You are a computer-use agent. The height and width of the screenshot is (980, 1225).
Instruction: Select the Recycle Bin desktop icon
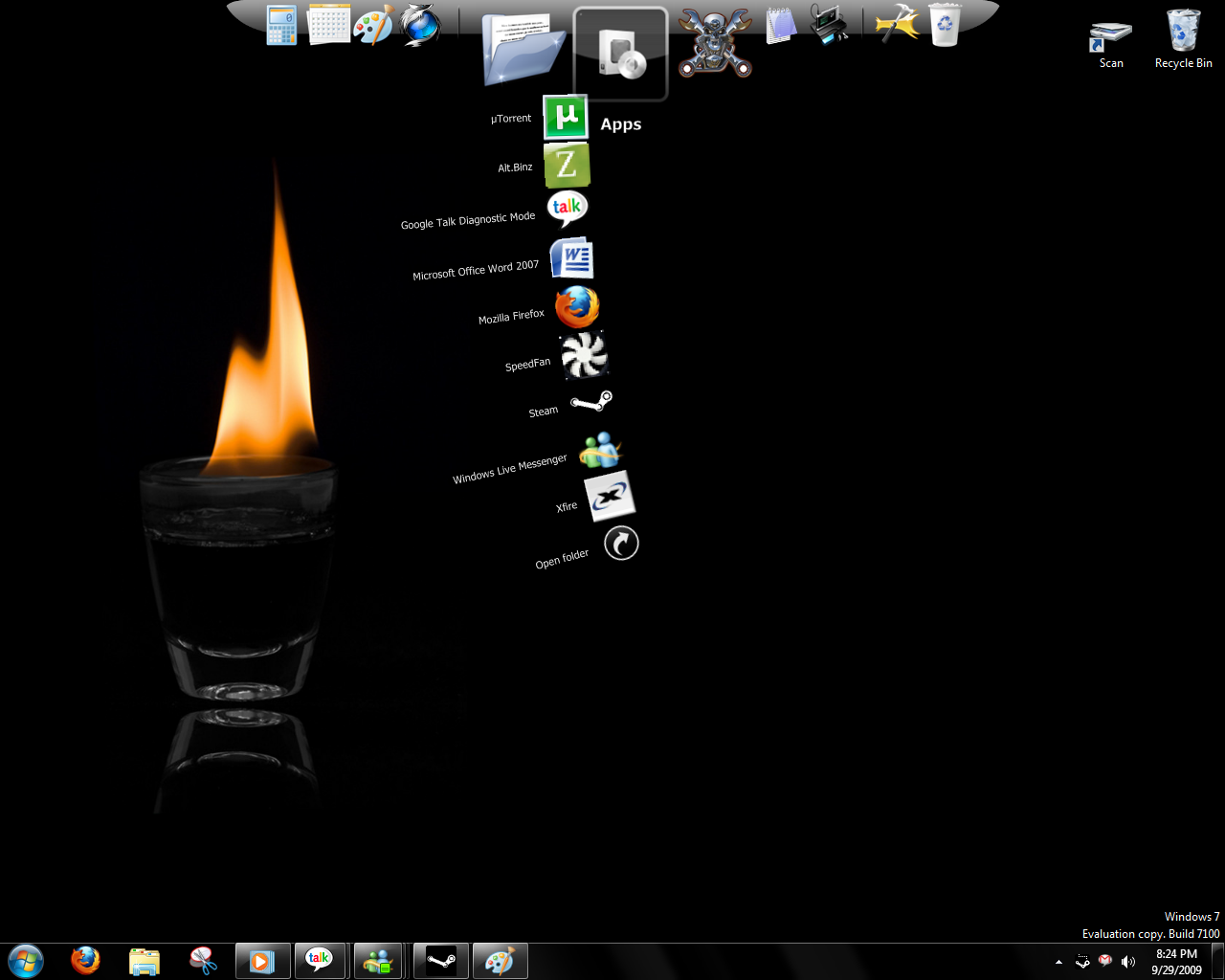pos(1184,39)
